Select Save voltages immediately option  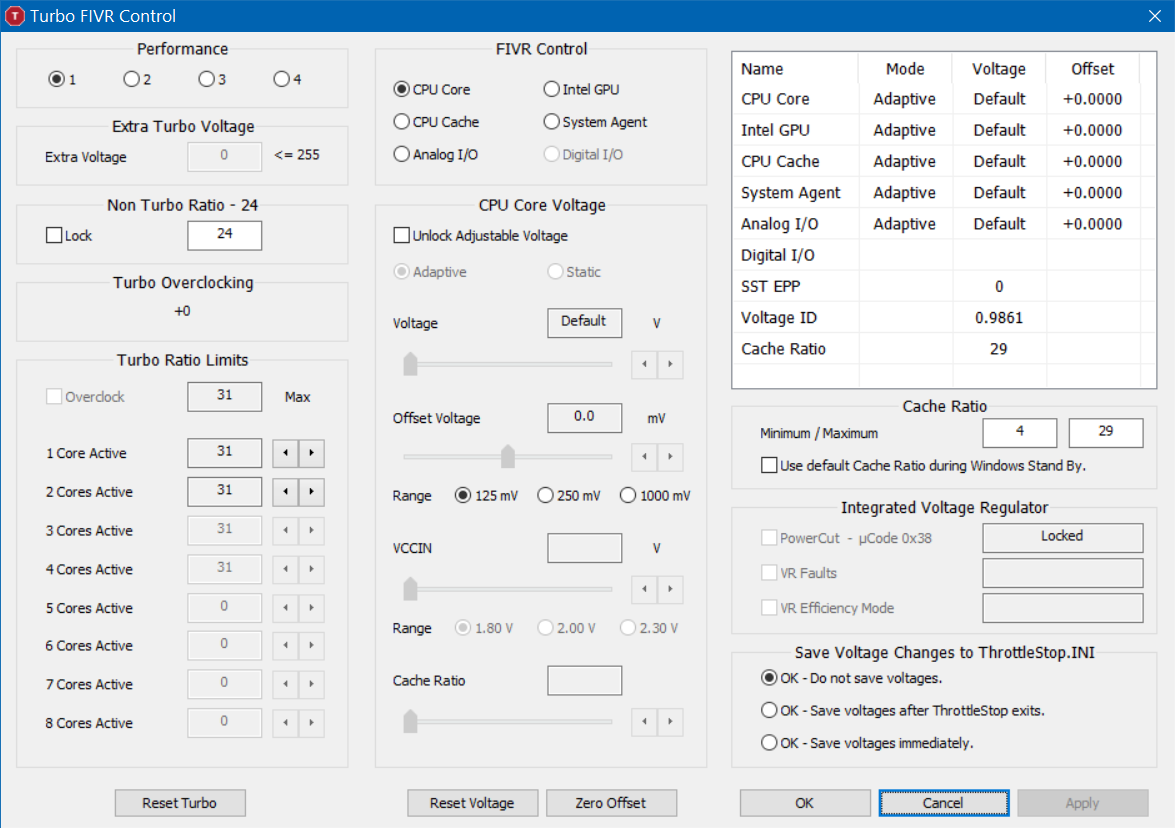[x=769, y=743]
